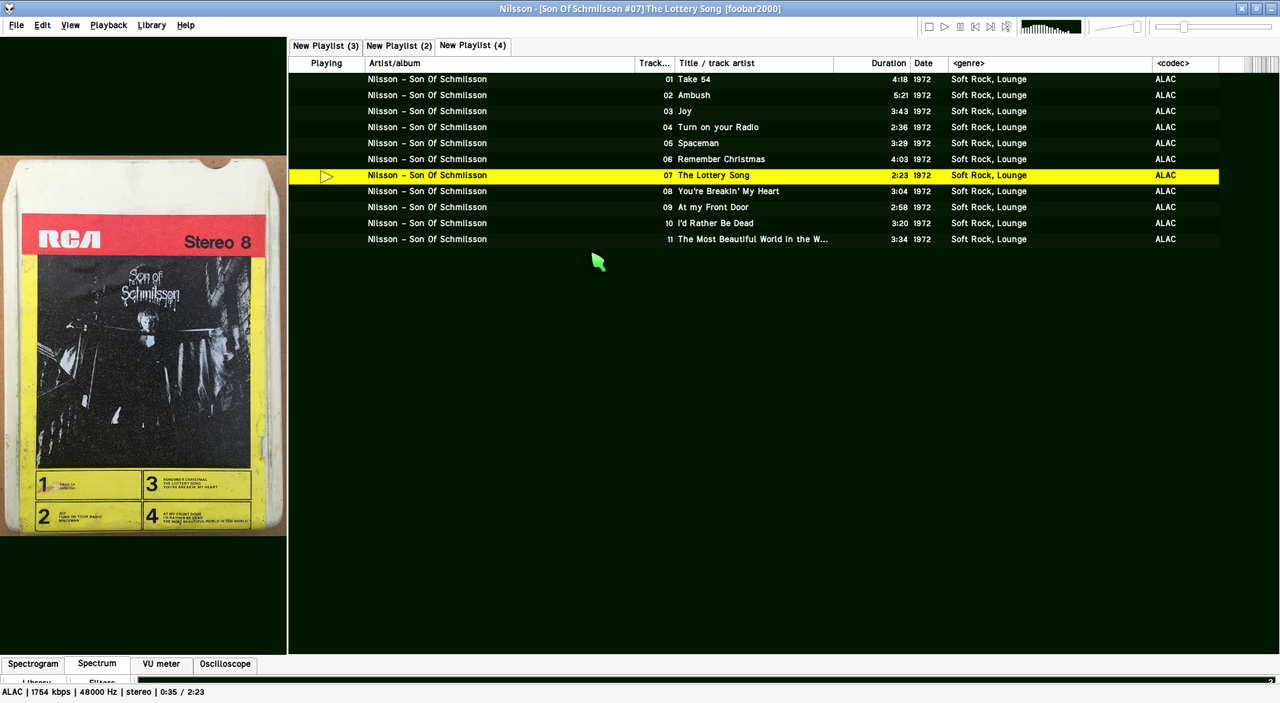The width and height of the screenshot is (1280, 703).
Task: Click the artist/album cell of Remember Christmas row
Action: coord(427,160)
